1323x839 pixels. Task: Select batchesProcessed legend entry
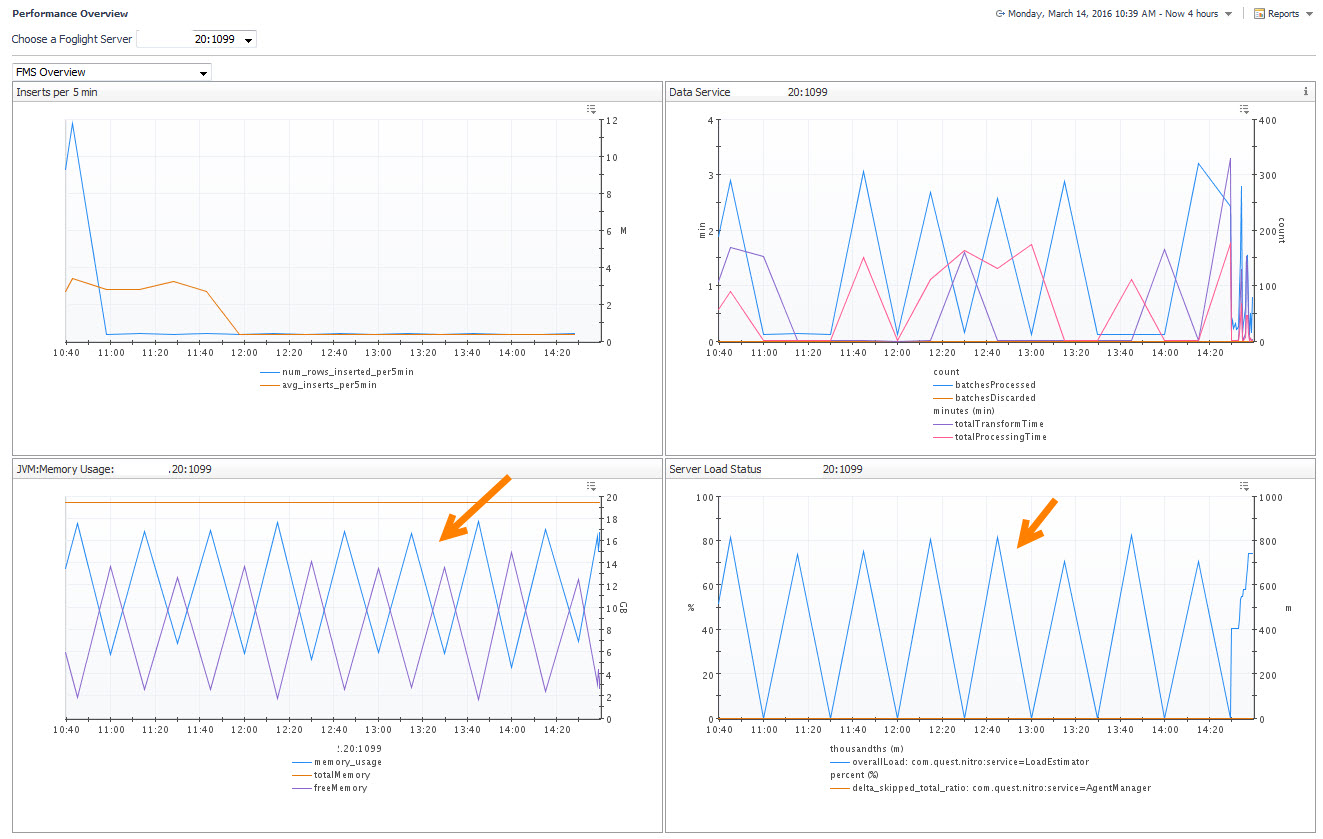pos(984,385)
